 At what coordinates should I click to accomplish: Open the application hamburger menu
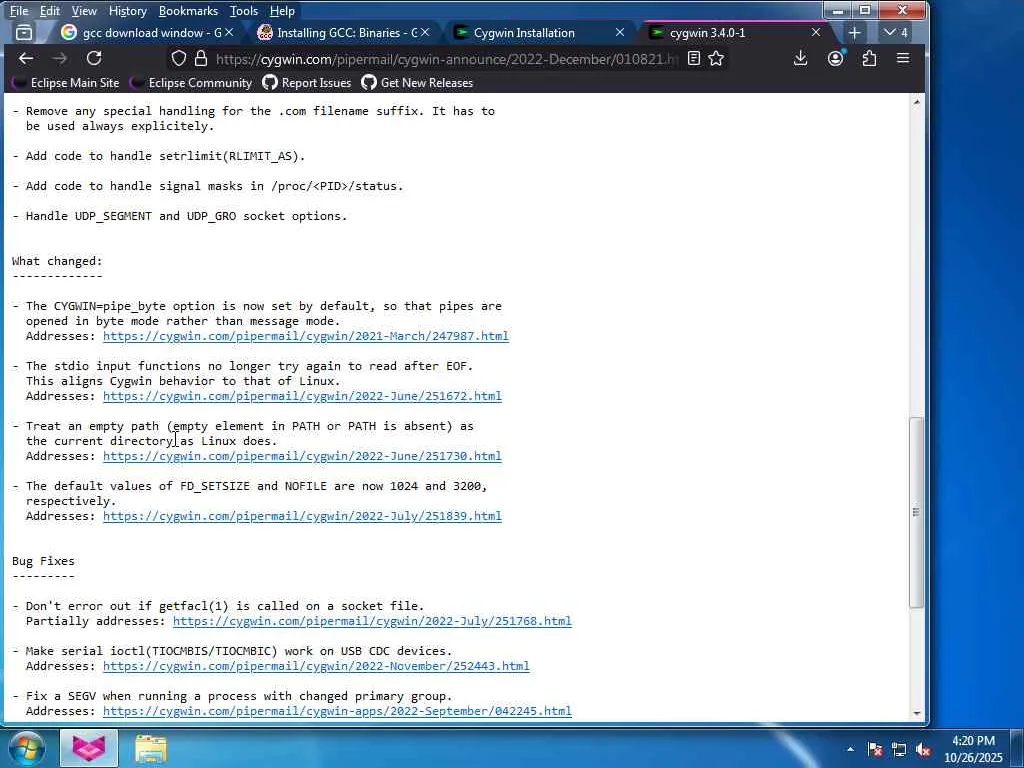click(903, 59)
